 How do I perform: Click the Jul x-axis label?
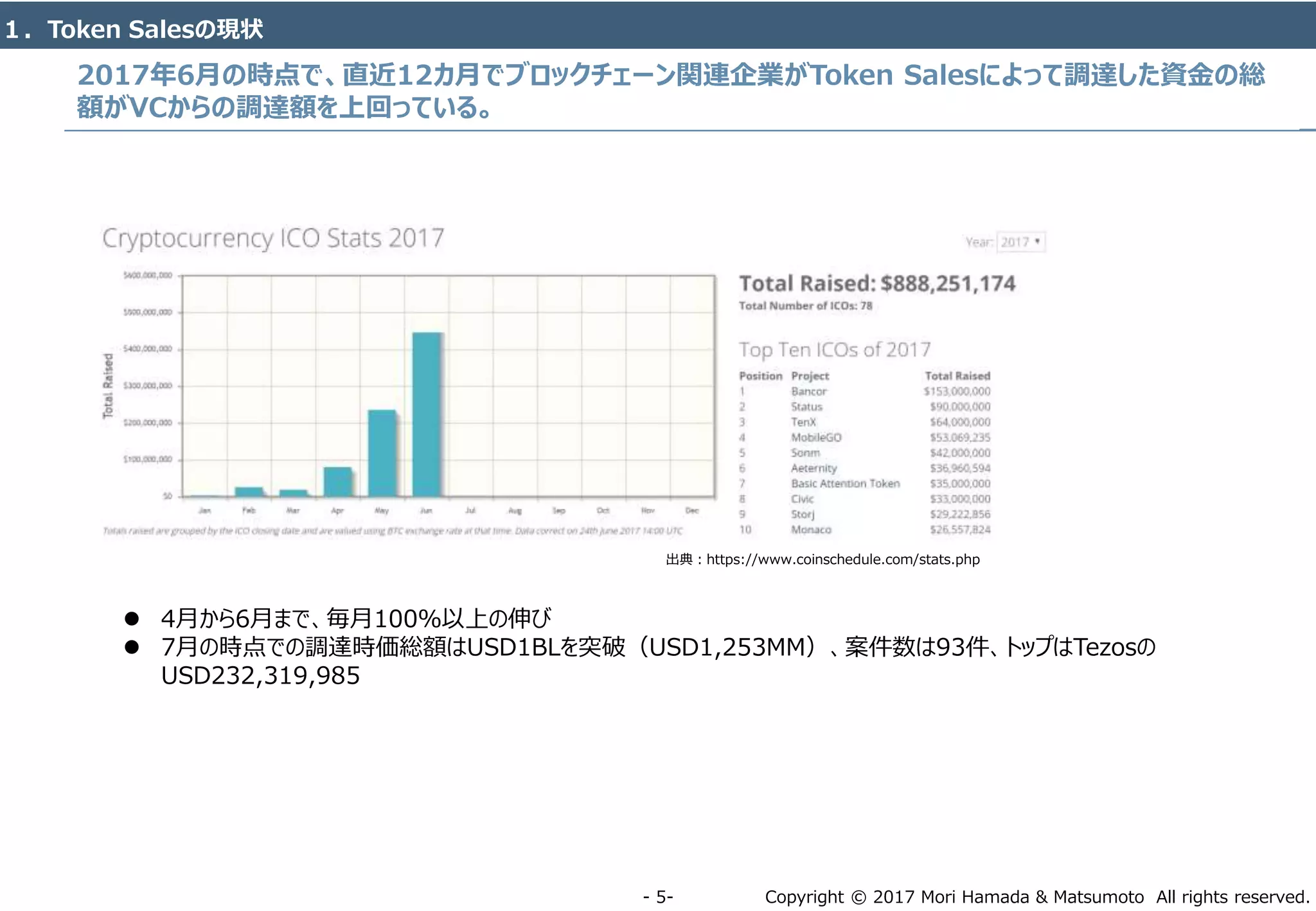[471, 511]
